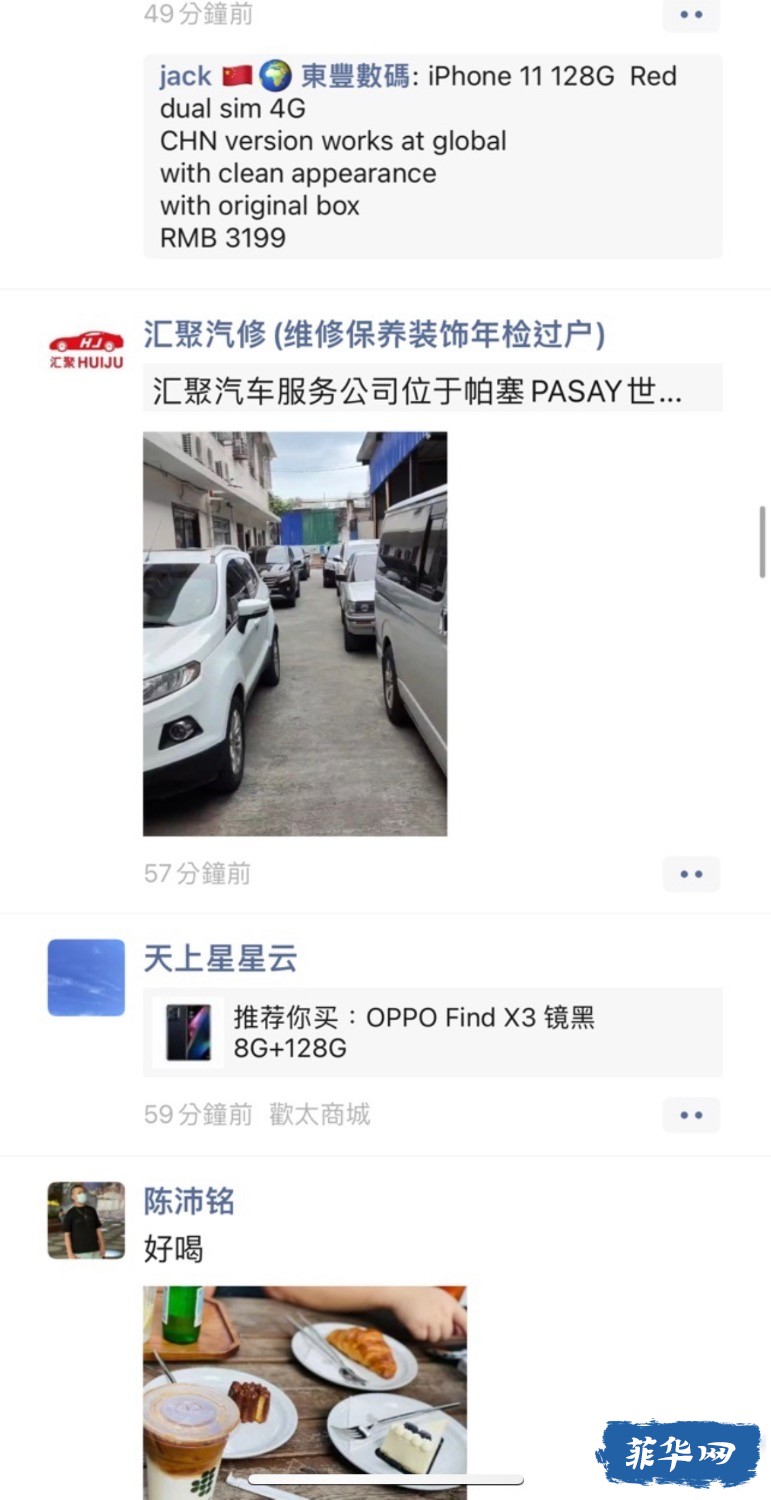Image resolution: width=771 pixels, height=1500 pixels.
Task: Open the 推荐你买 OPPO Find X3 link card
Action: coord(432,1033)
